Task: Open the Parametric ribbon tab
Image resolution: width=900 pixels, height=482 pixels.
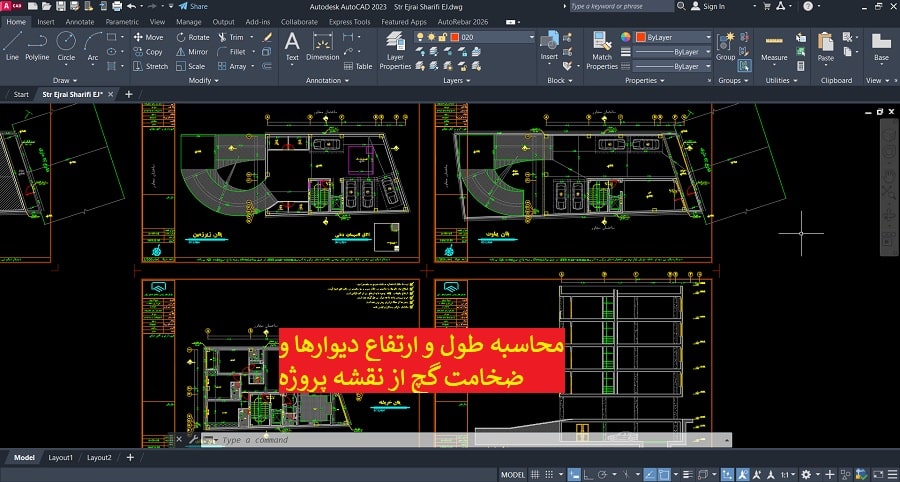Action: coord(122,22)
